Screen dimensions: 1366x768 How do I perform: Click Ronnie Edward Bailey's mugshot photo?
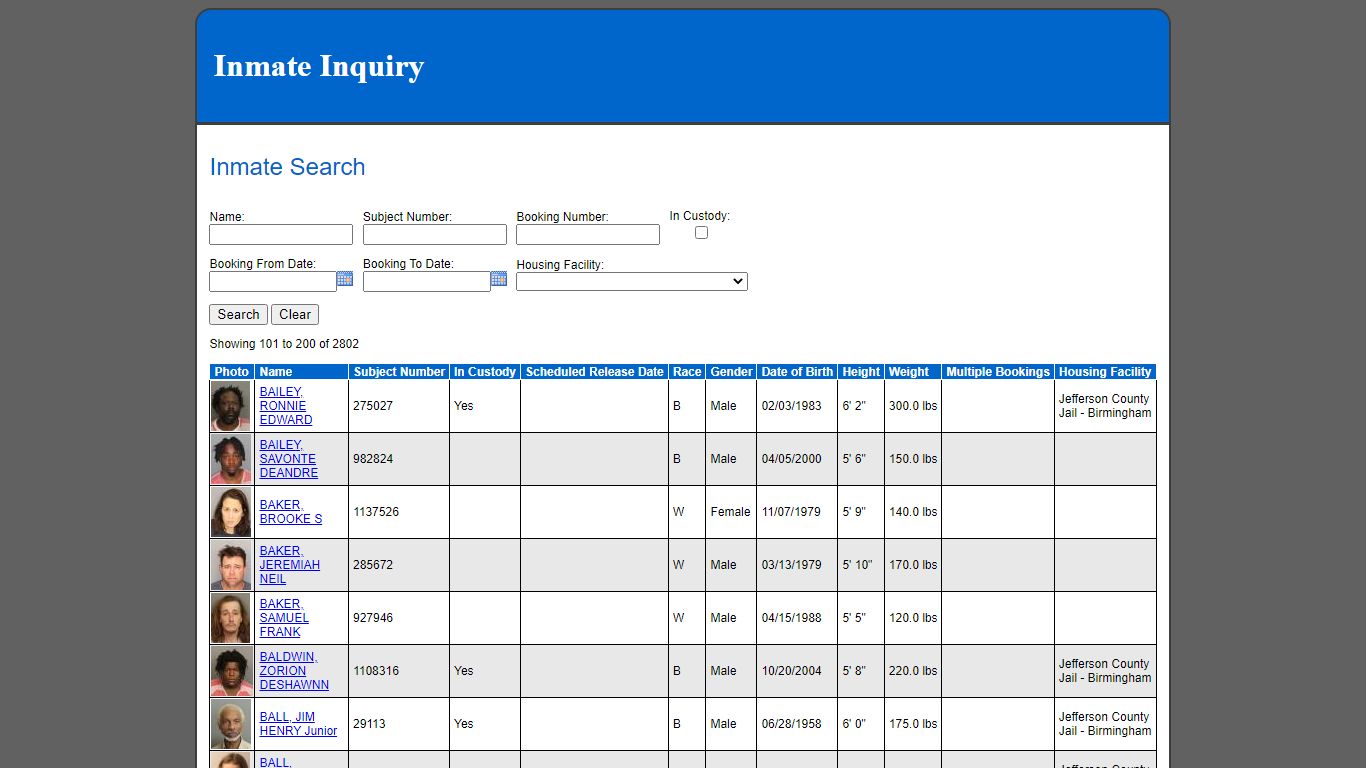(231, 406)
